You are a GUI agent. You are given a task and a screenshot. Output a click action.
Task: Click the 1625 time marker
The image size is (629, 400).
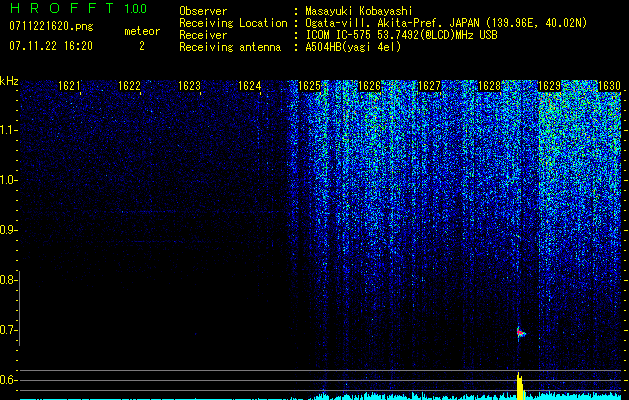pyautogui.click(x=309, y=86)
